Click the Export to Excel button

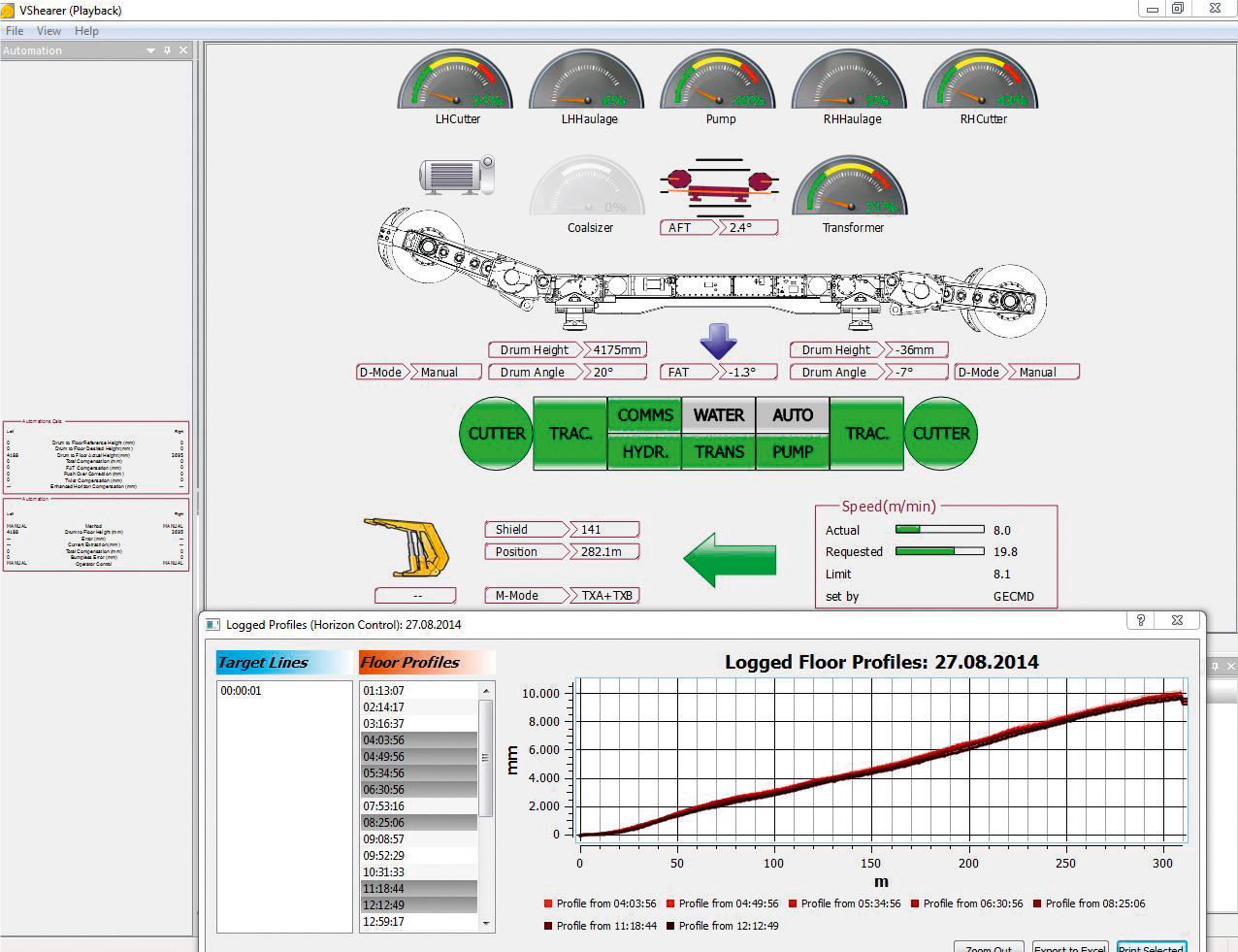click(x=1069, y=947)
